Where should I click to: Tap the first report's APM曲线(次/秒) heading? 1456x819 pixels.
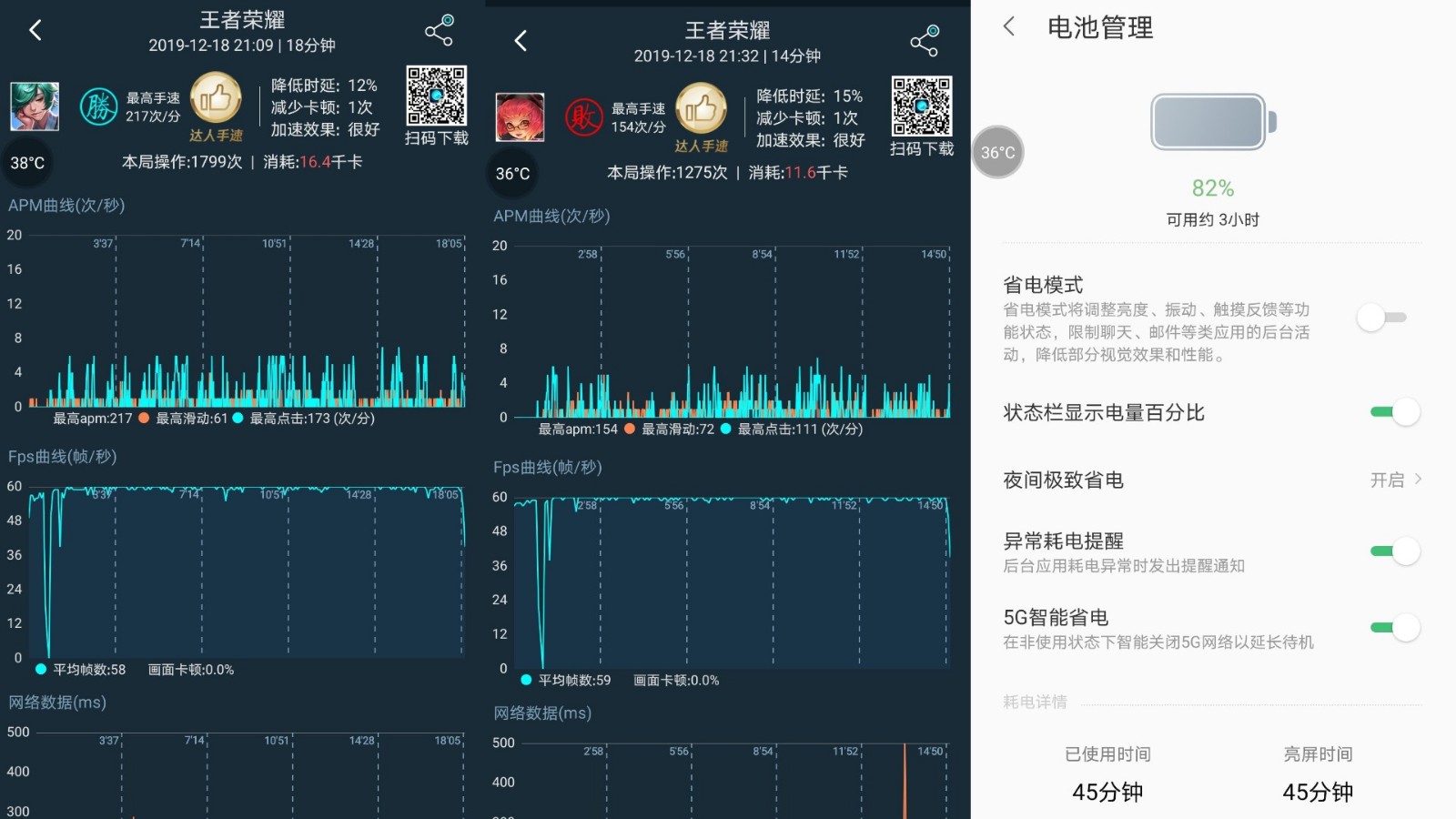pyautogui.click(x=66, y=206)
